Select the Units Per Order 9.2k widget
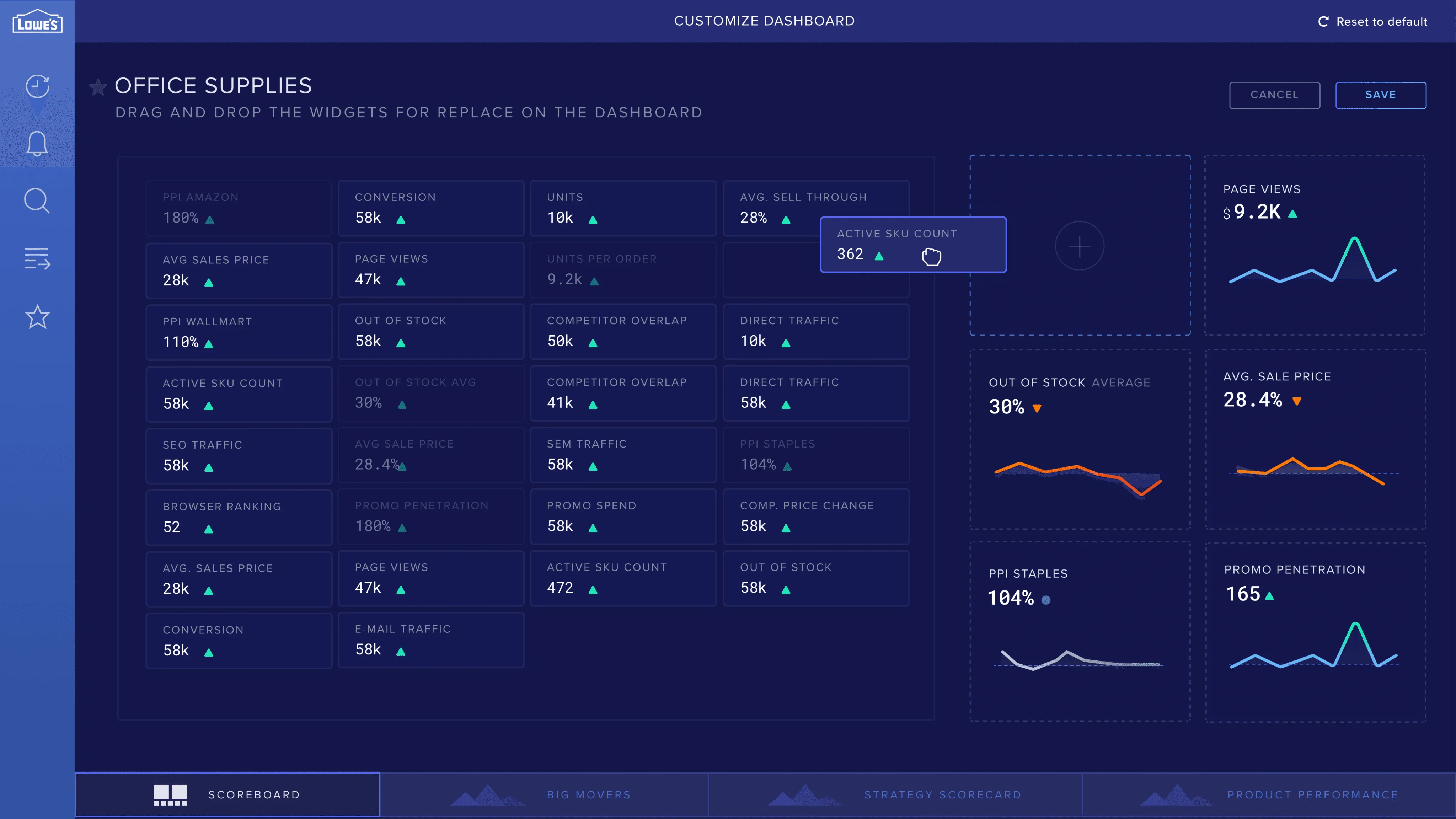 (x=623, y=269)
